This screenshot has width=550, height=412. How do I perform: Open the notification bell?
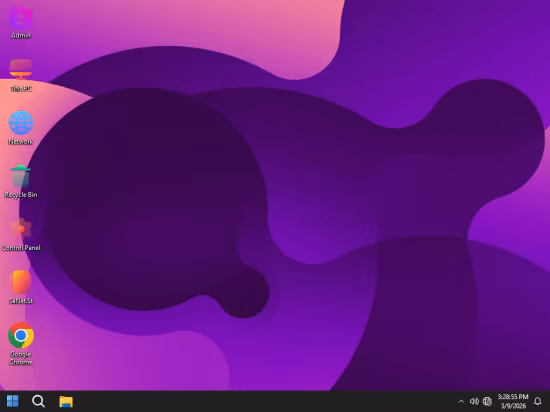537,401
